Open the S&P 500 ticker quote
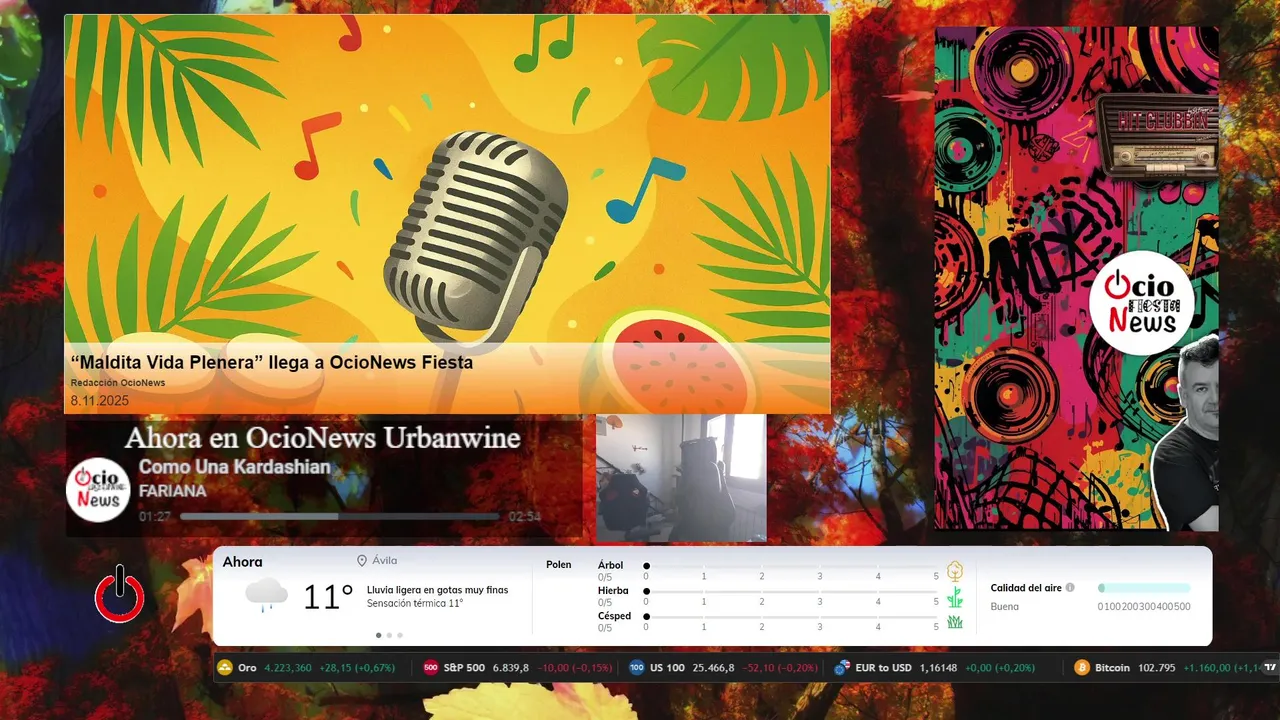 (x=520, y=668)
